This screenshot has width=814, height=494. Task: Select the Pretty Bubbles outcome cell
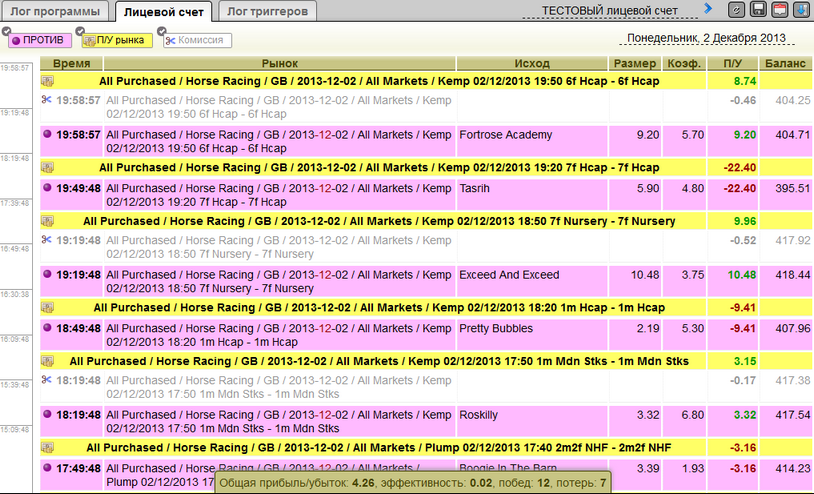click(x=532, y=335)
